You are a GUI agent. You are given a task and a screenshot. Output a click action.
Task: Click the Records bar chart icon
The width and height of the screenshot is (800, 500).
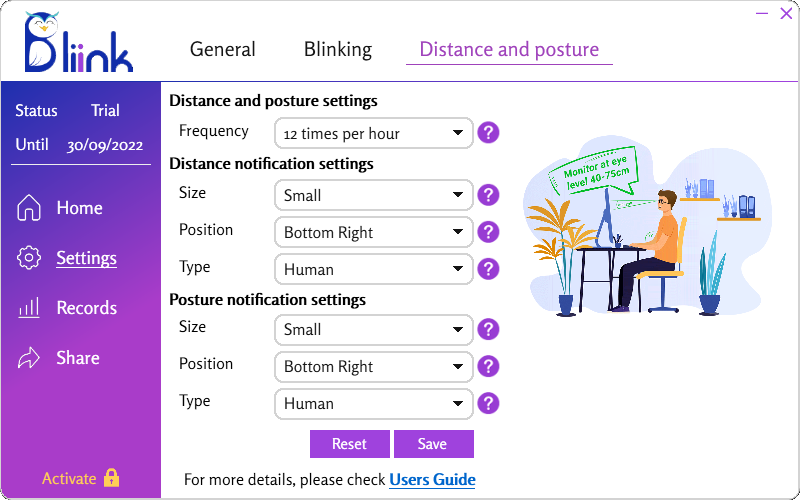(x=30, y=308)
